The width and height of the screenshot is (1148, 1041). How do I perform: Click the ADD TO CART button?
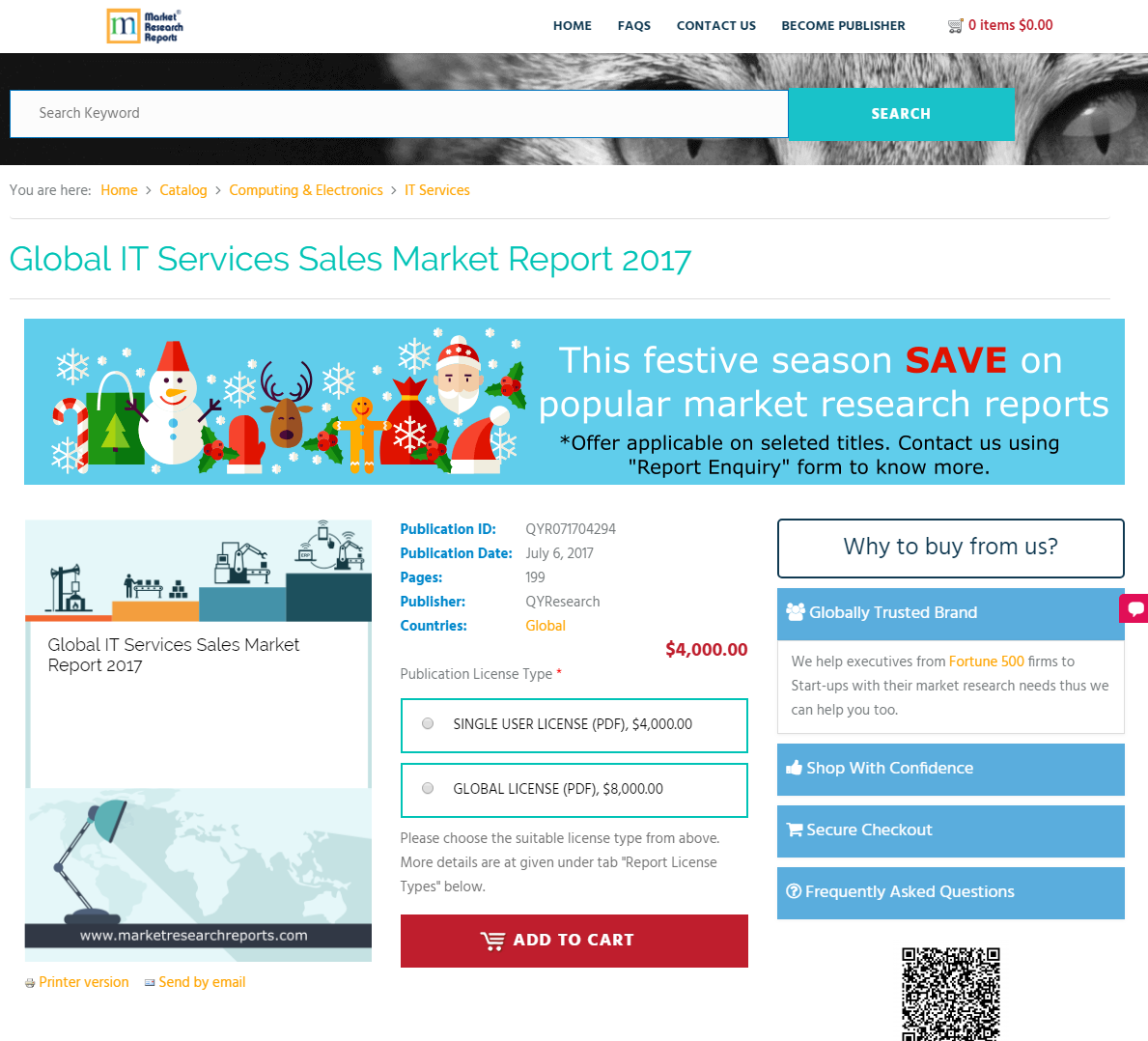574,941
